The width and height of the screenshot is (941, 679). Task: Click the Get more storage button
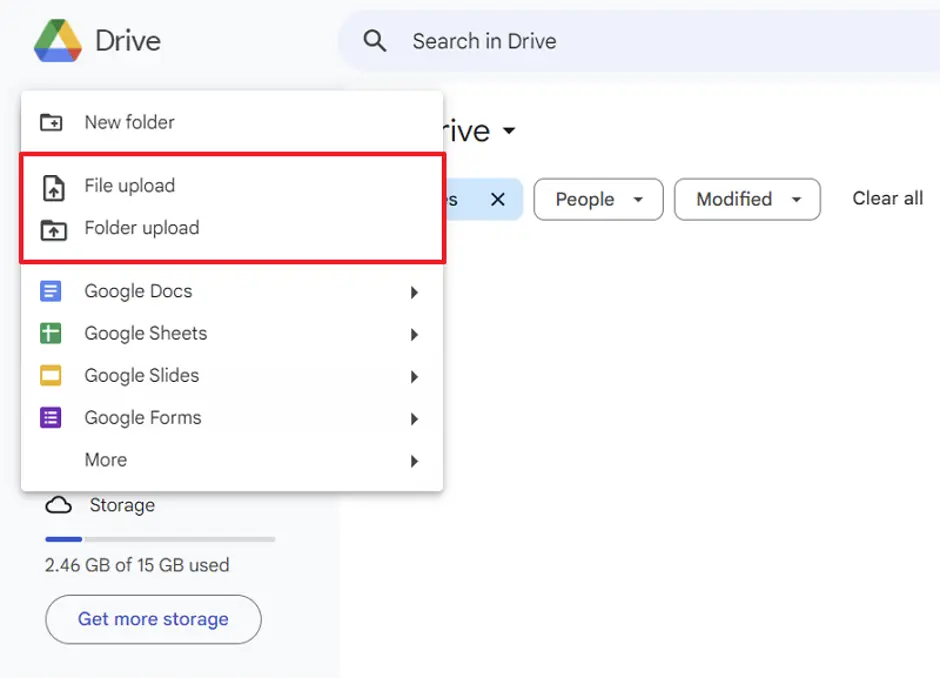coord(153,619)
